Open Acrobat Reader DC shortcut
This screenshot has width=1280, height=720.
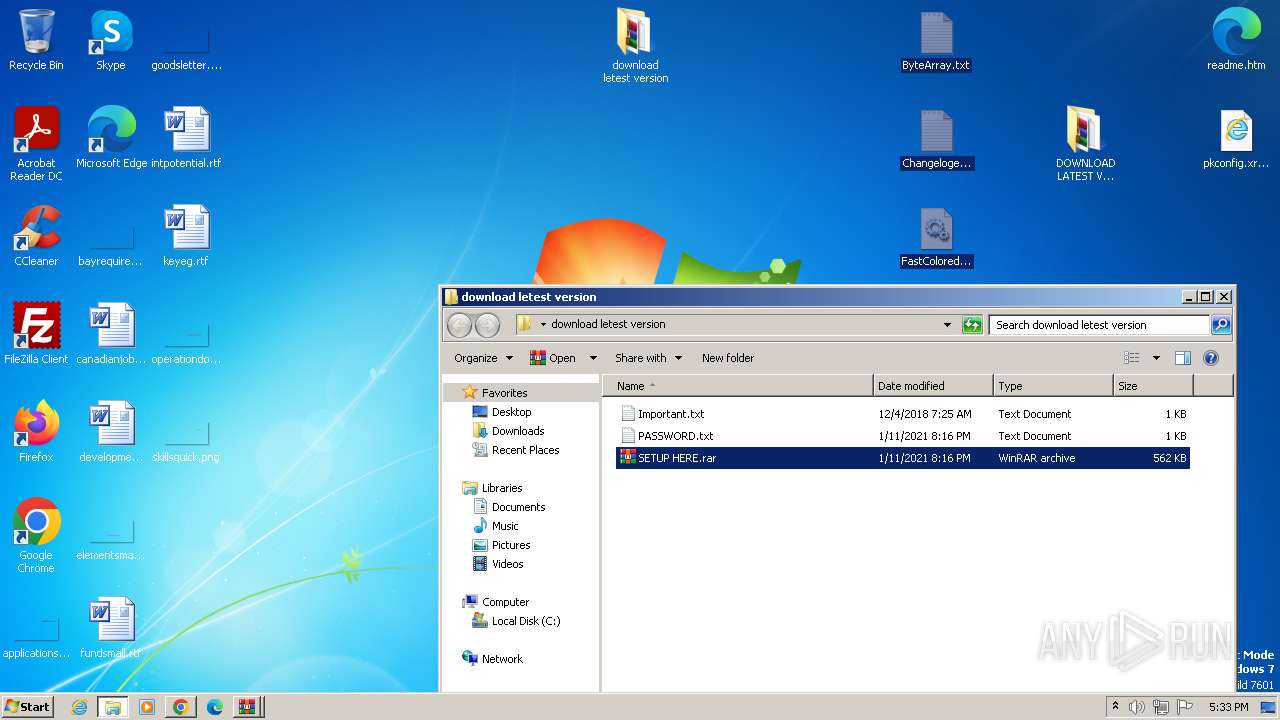36,143
